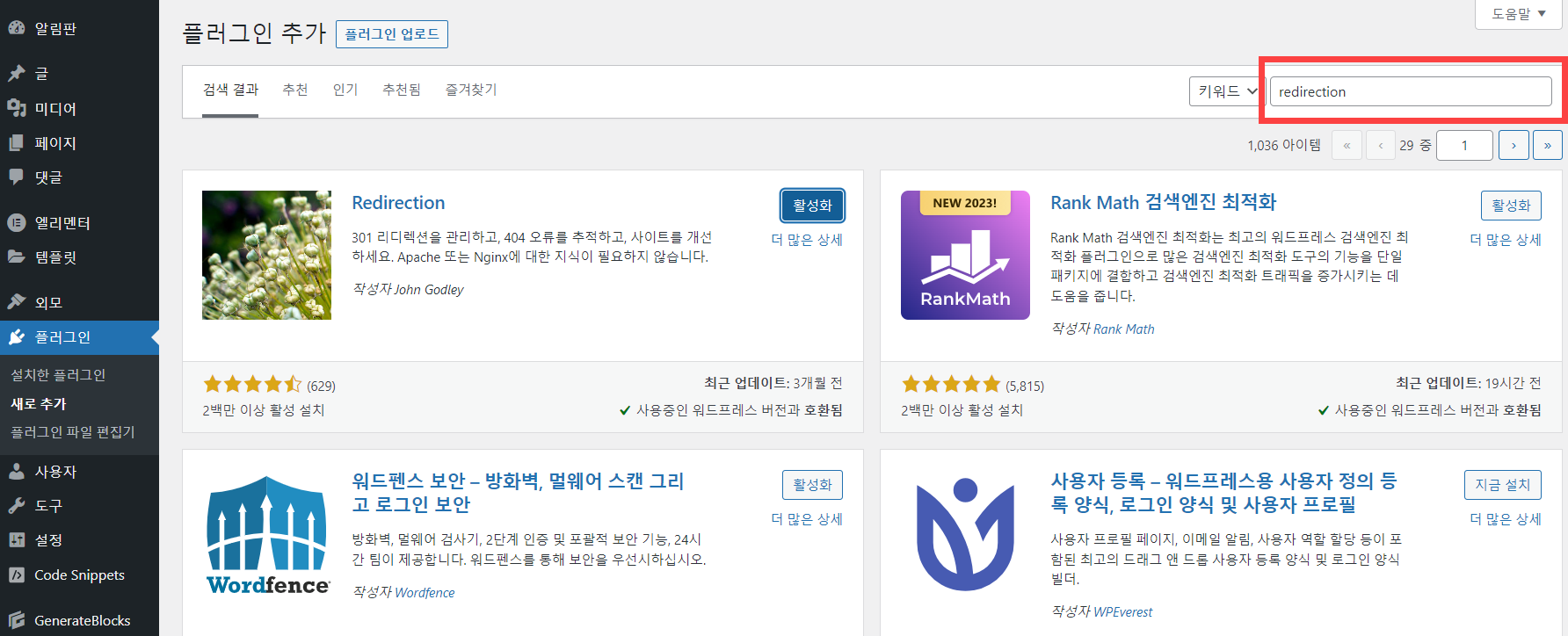Screen dimensions: 1568x636
Task: Open 플러그인 파일 편집기 submenu
Action: pos(73,431)
